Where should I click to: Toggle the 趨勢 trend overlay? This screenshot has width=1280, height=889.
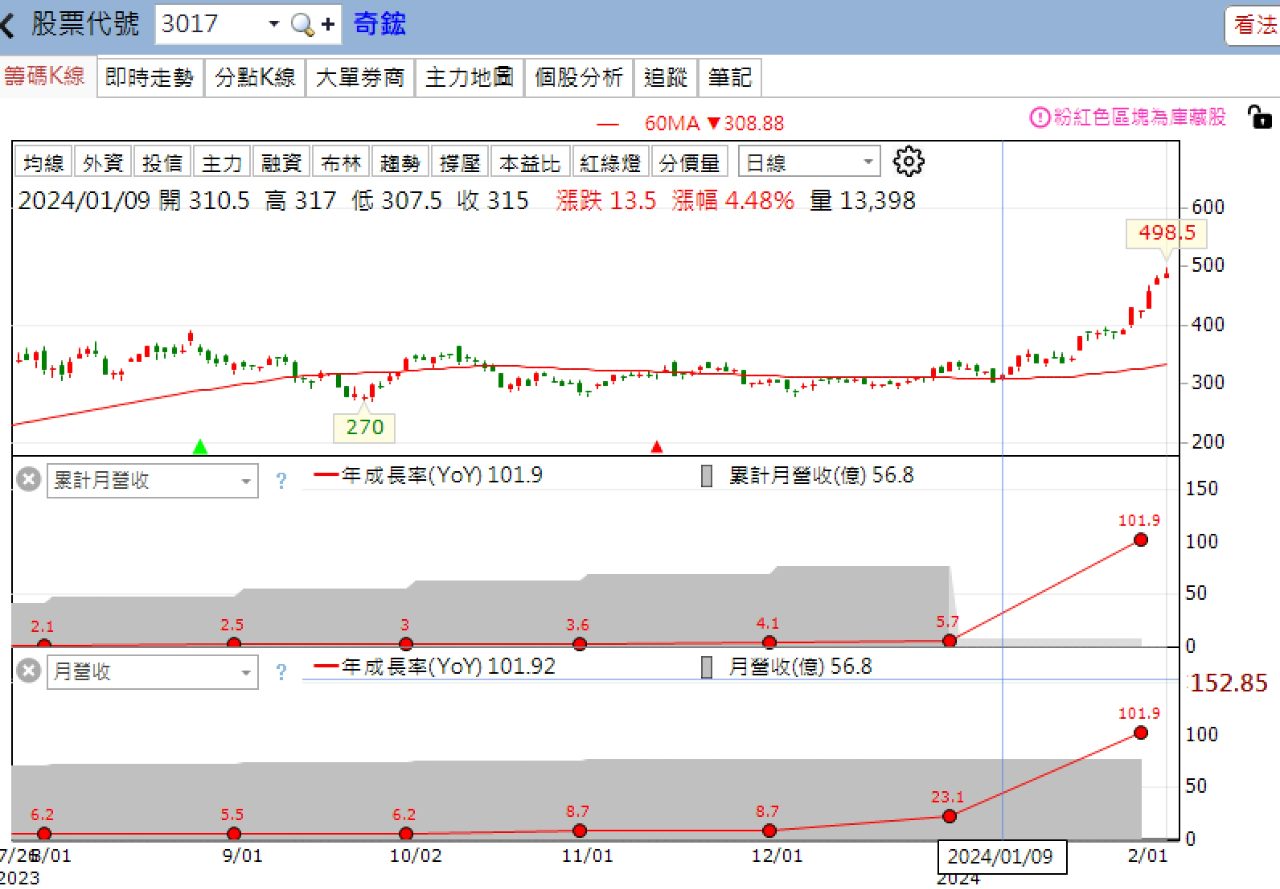click(x=400, y=162)
